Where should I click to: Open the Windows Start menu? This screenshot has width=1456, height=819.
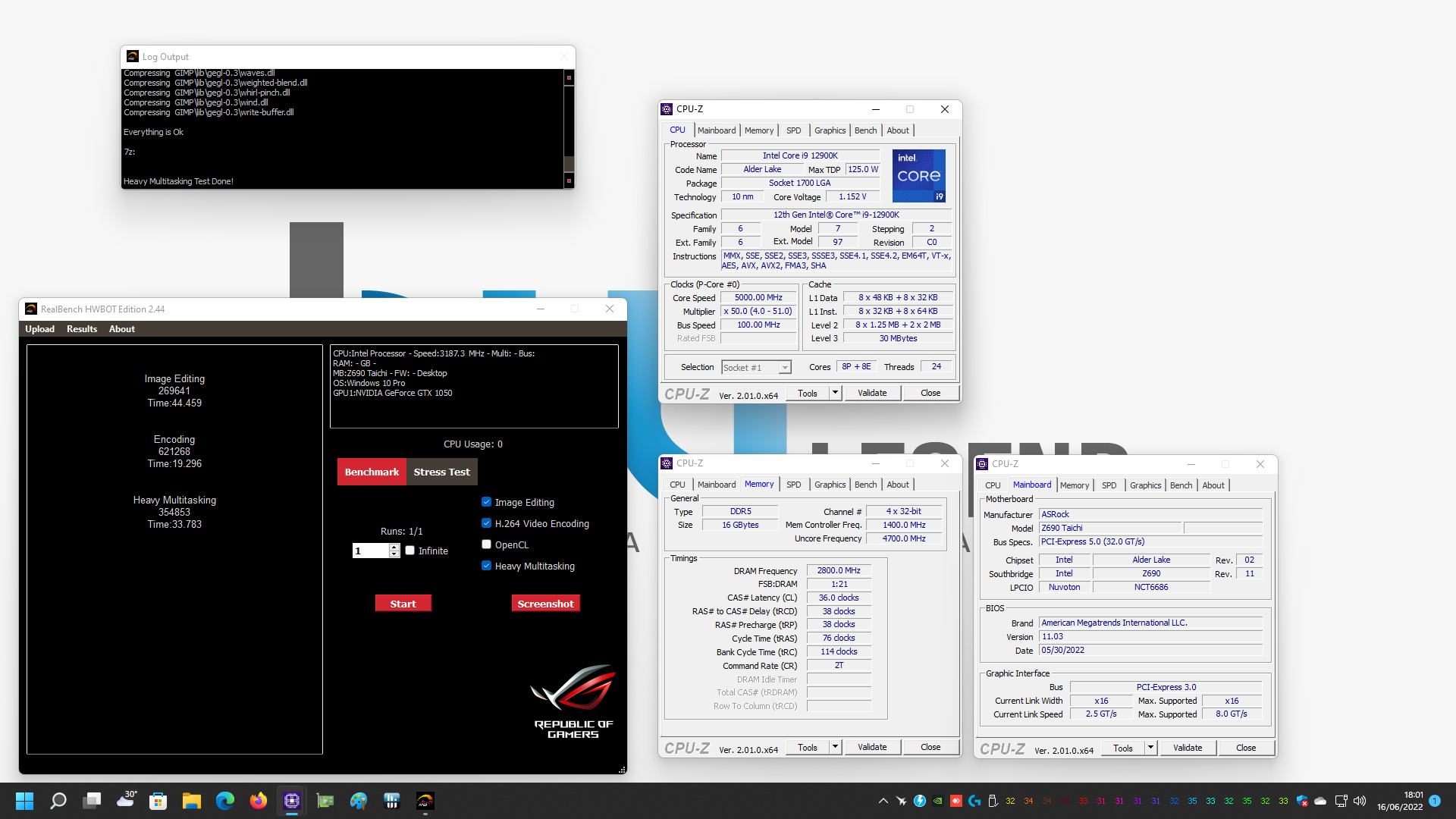pyautogui.click(x=24, y=801)
